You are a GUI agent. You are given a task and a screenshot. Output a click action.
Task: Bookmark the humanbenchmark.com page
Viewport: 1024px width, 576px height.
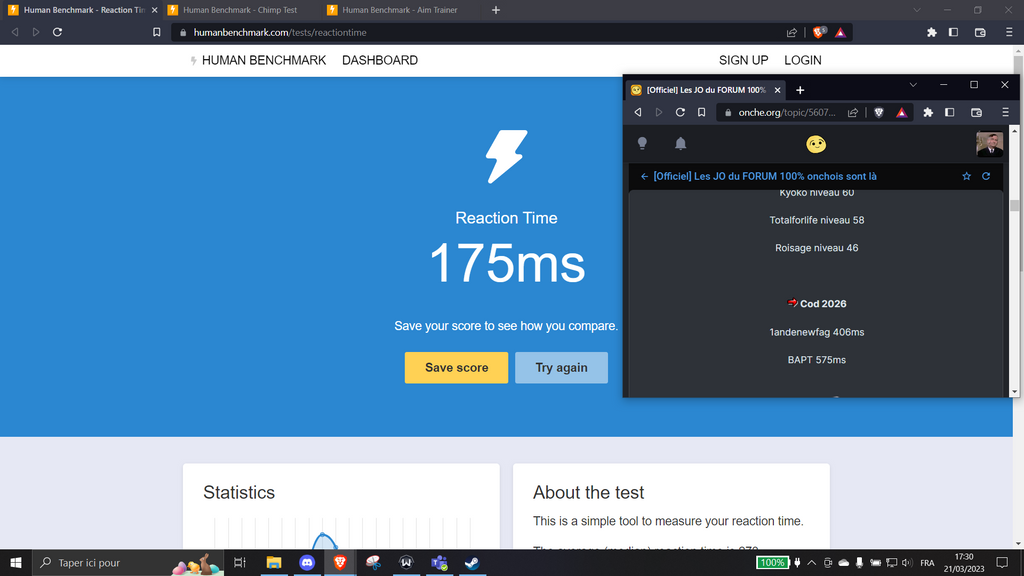tap(157, 32)
